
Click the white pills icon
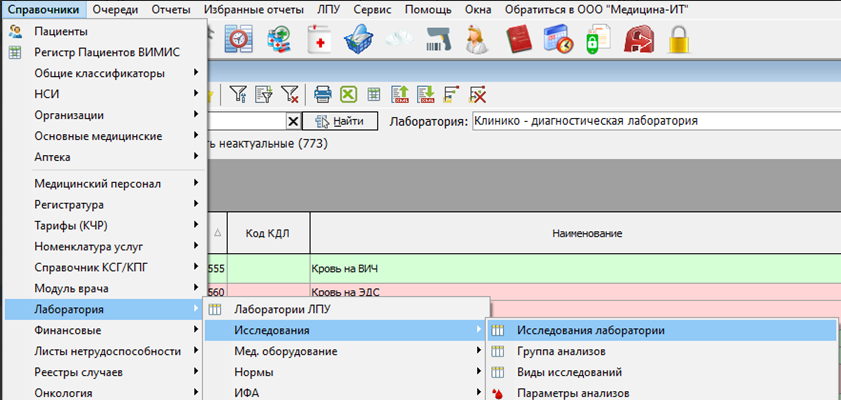click(399, 38)
